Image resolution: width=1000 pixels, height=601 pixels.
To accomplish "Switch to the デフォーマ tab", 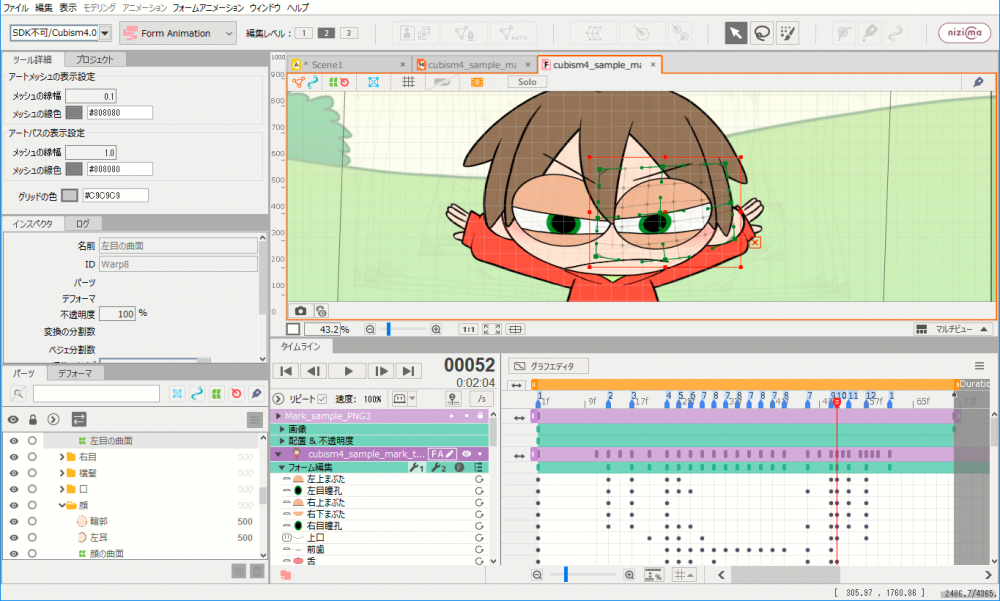I will (75, 373).
